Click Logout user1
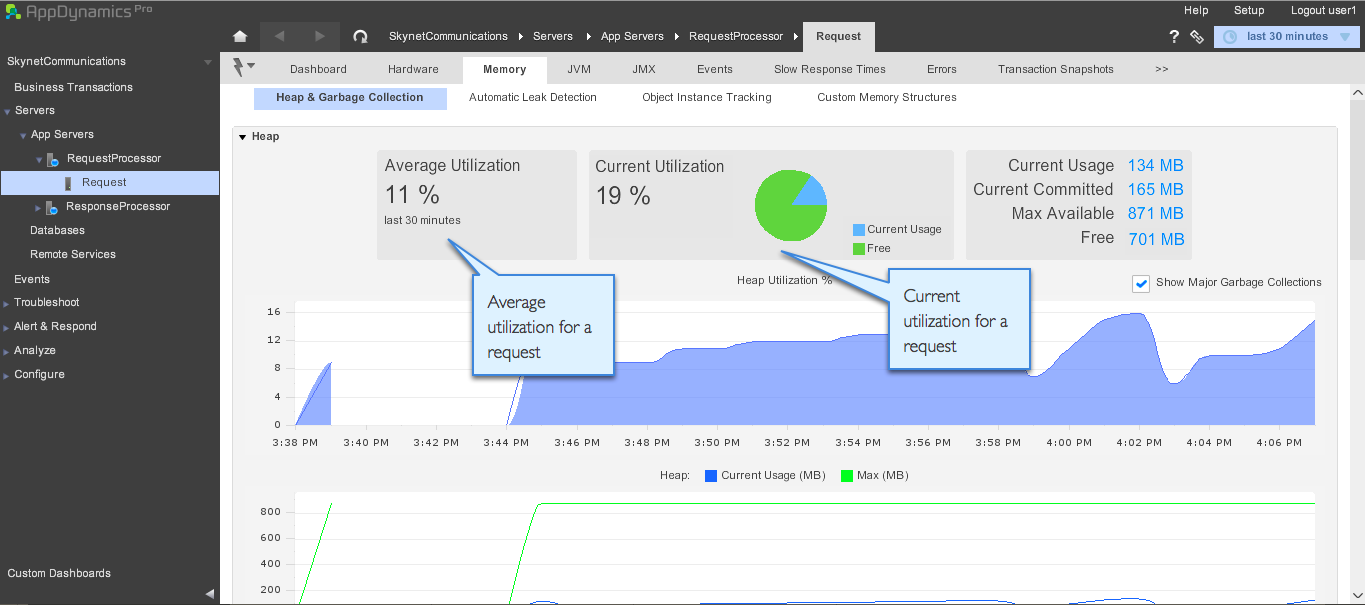The height and width of the screenshot is (605, 1365). tap(1323, 10)
